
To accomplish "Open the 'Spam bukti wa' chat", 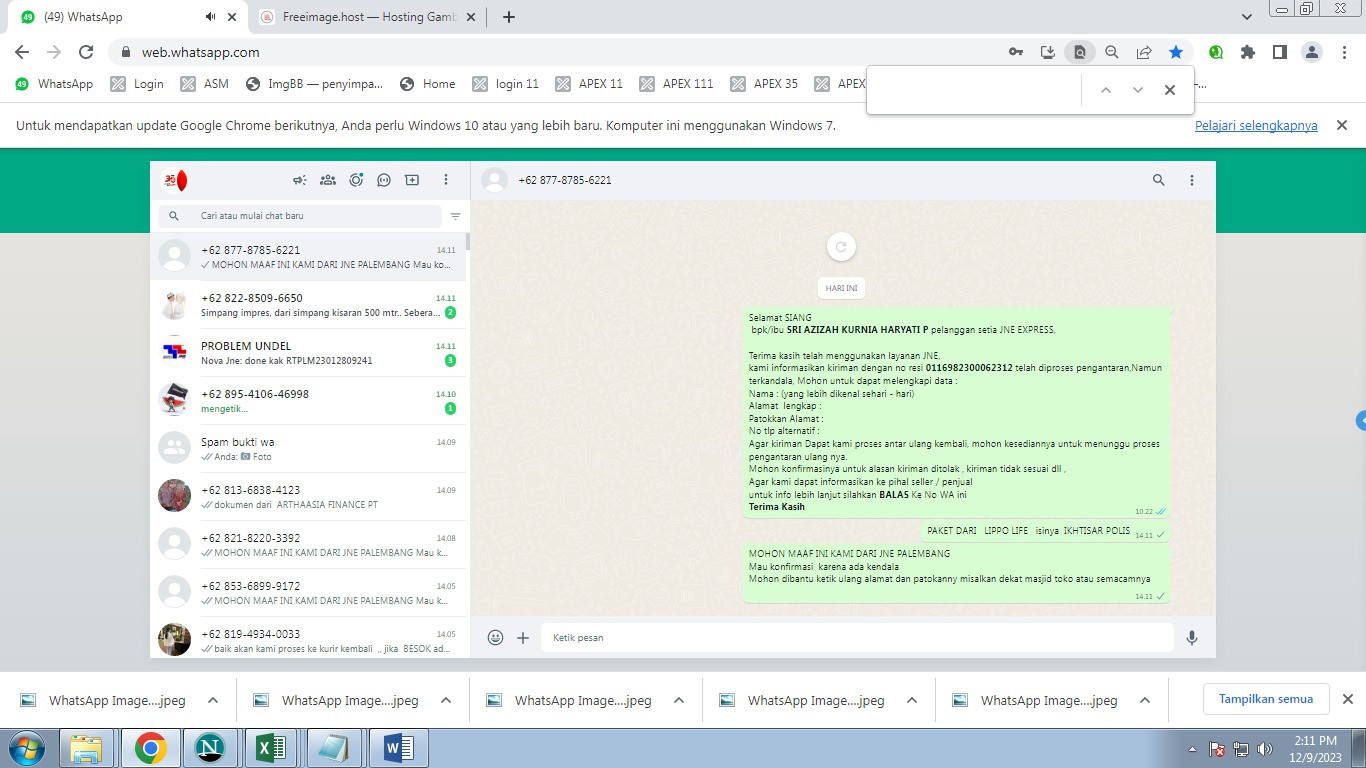I will [x=310, y=449].
